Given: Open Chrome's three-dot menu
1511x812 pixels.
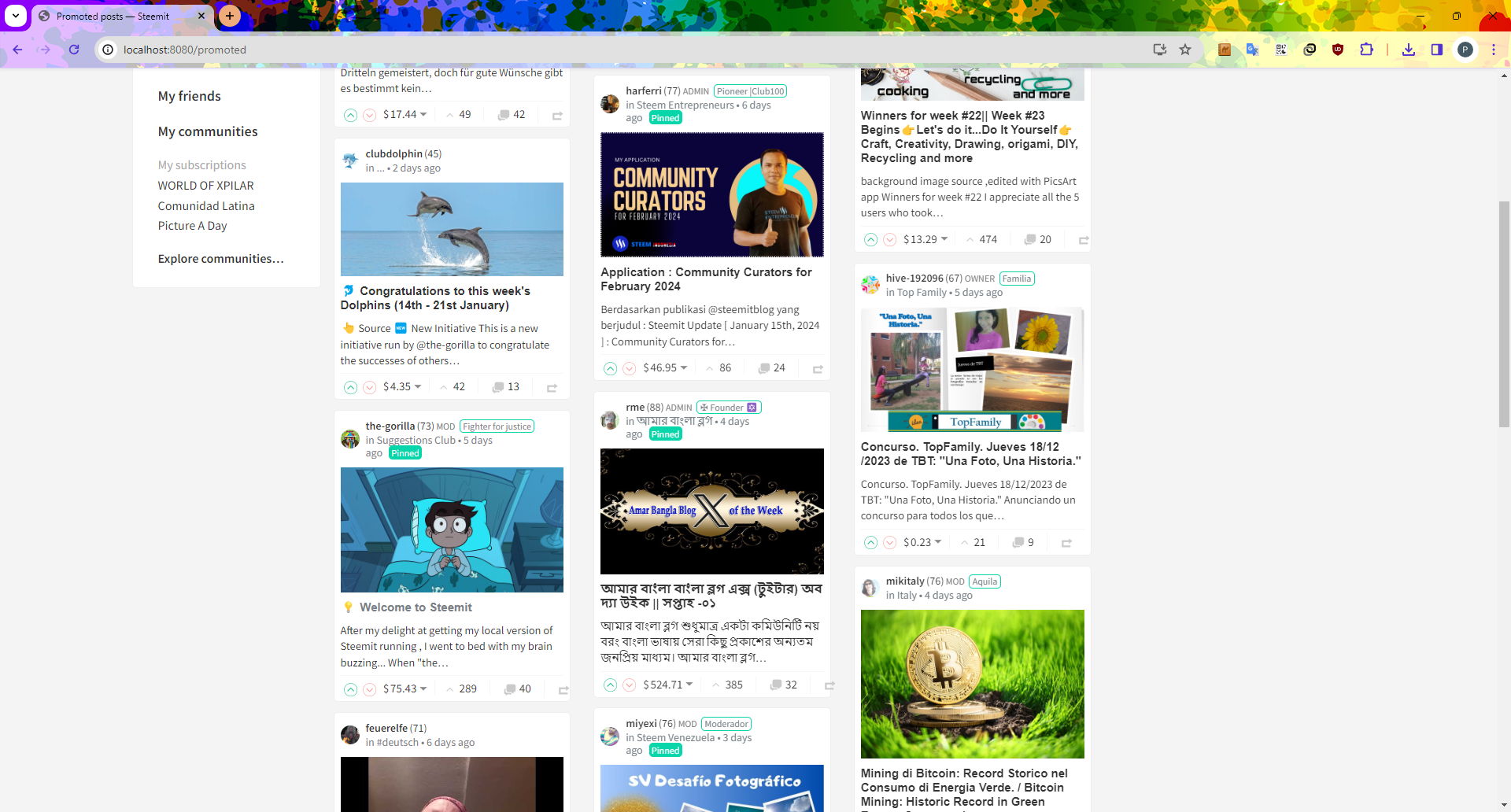Looking at the screenshot, I should pos(1493,50).
